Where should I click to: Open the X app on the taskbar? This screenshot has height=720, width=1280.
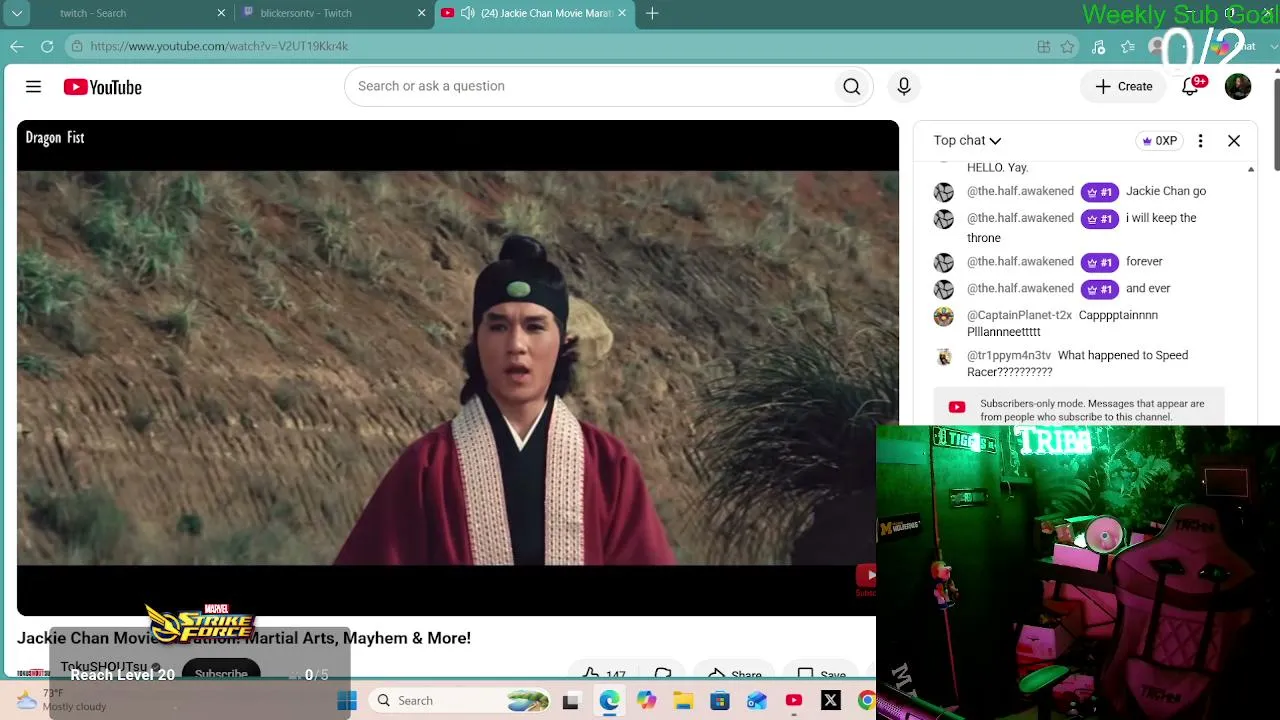(831, 701)
